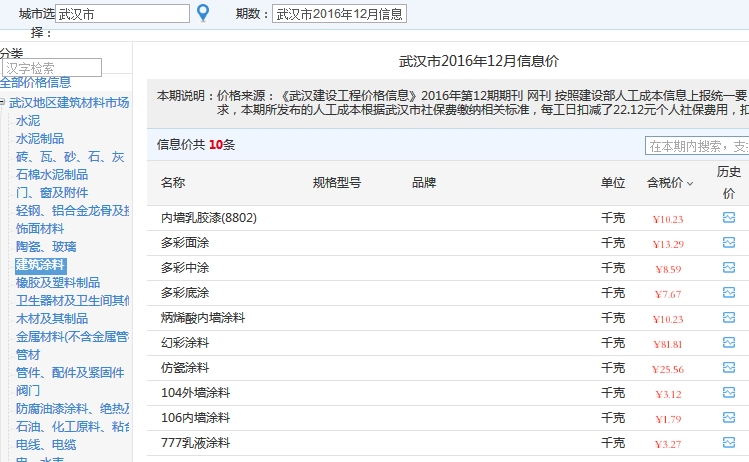Screen dimensions: 749x462
Task: Click the 多彩面涂 item name
Action: pyautogui.click(x=185, y=243)
